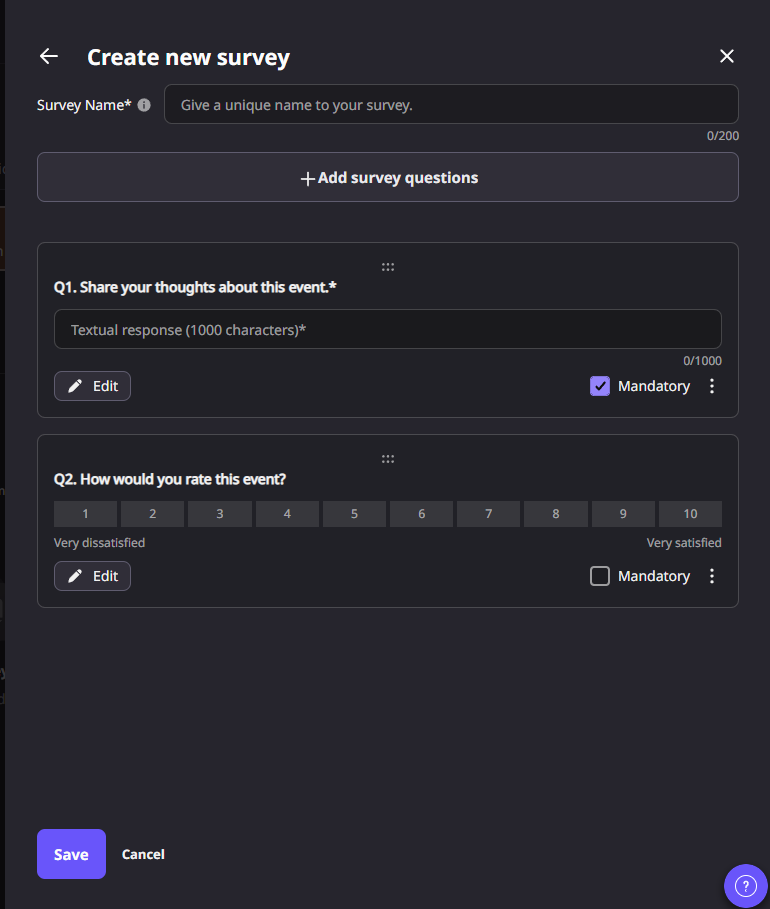Close the Create new survey panel
The width and height of the screenshot is (770, 909).
[x=727, y=57]
